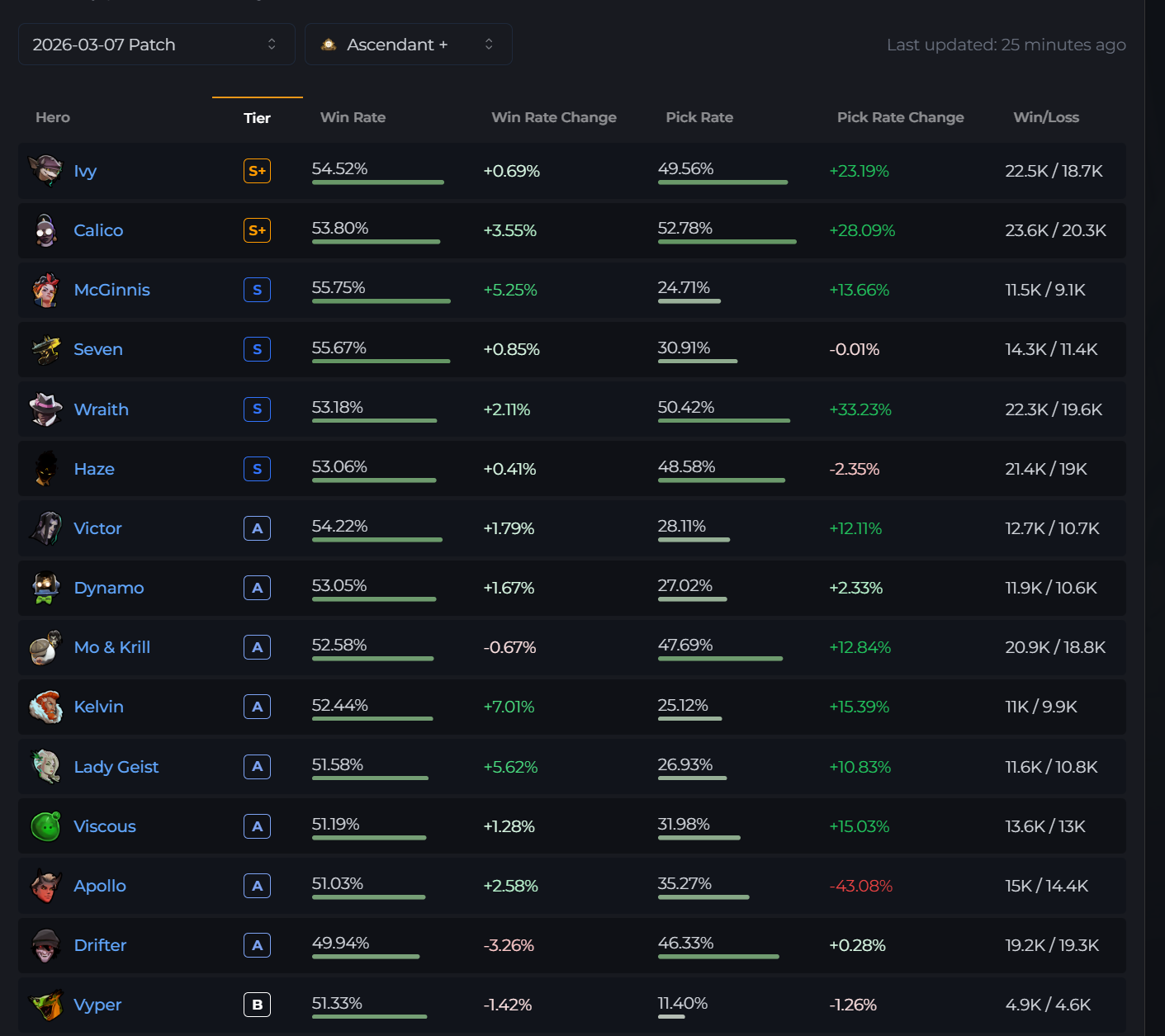The height and width of the screenshot is (1036, 1165).
Task: Click Mo & Krill's hero portrait icon
Action: tap(45, 647)
